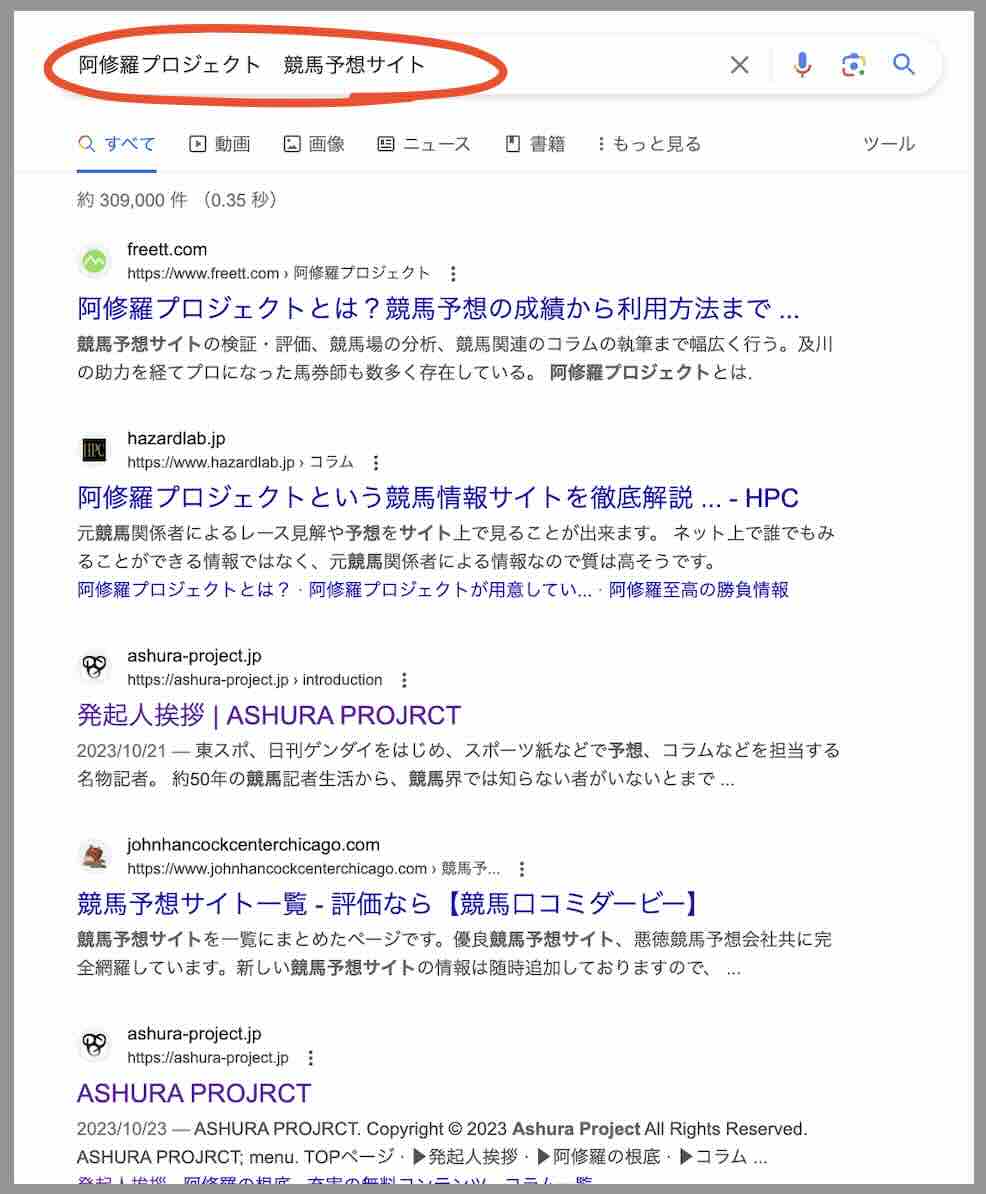Viewport: 986px width, 1194px height.
Task: Click the ashura-project.jp favicon
Action: (x=94, y=667)
